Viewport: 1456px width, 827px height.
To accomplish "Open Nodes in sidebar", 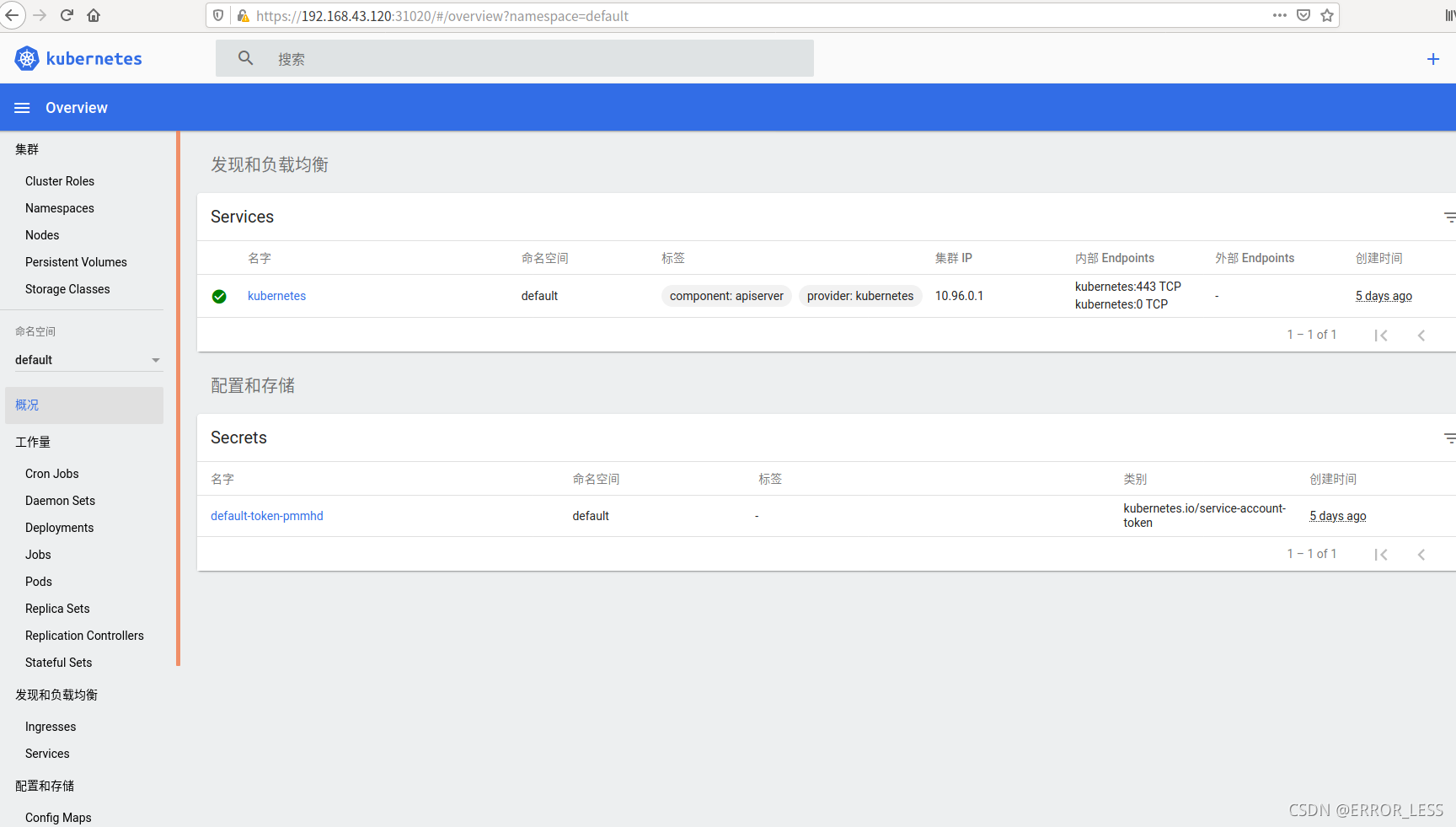I will tap(42, 235).
